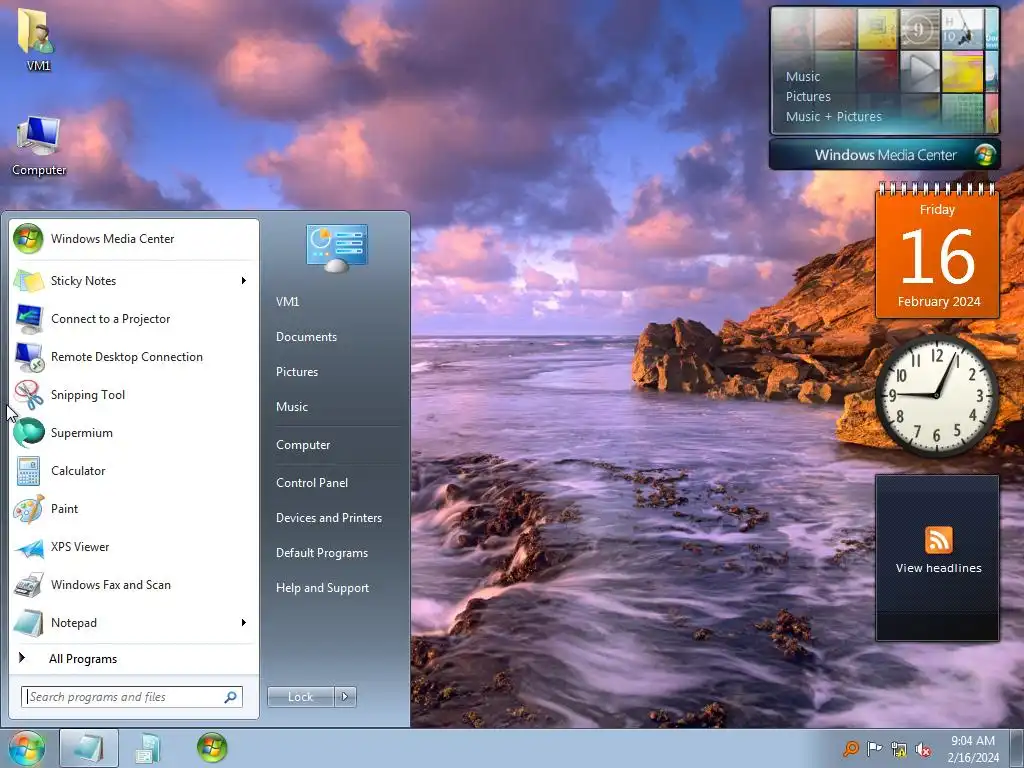Select the Computer icon on desktop
The width and height of the screenshot is (1024, 768).
[x=39, y=146]
